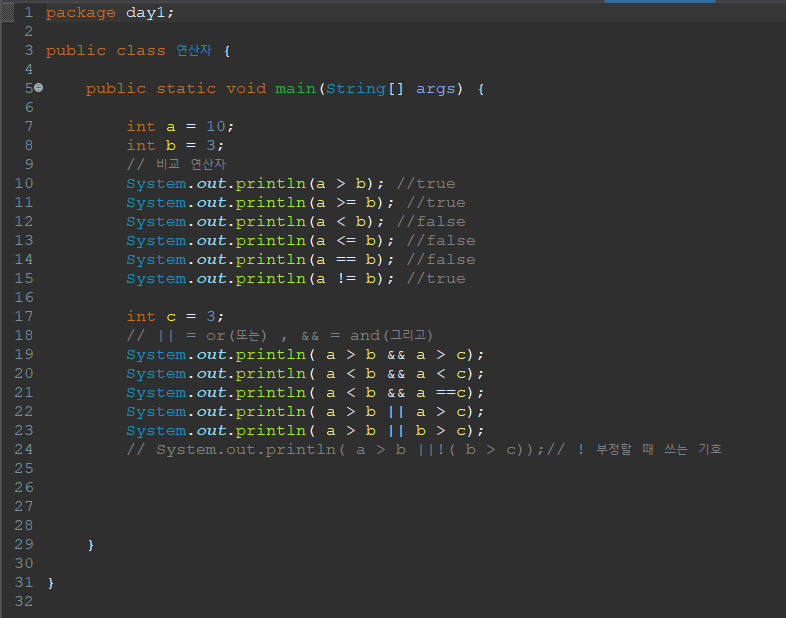Image resolution: width=786 pixels, height=618 pixels.
Task: Click 'String' type in the main signature
Action: (x=355, y=89)
